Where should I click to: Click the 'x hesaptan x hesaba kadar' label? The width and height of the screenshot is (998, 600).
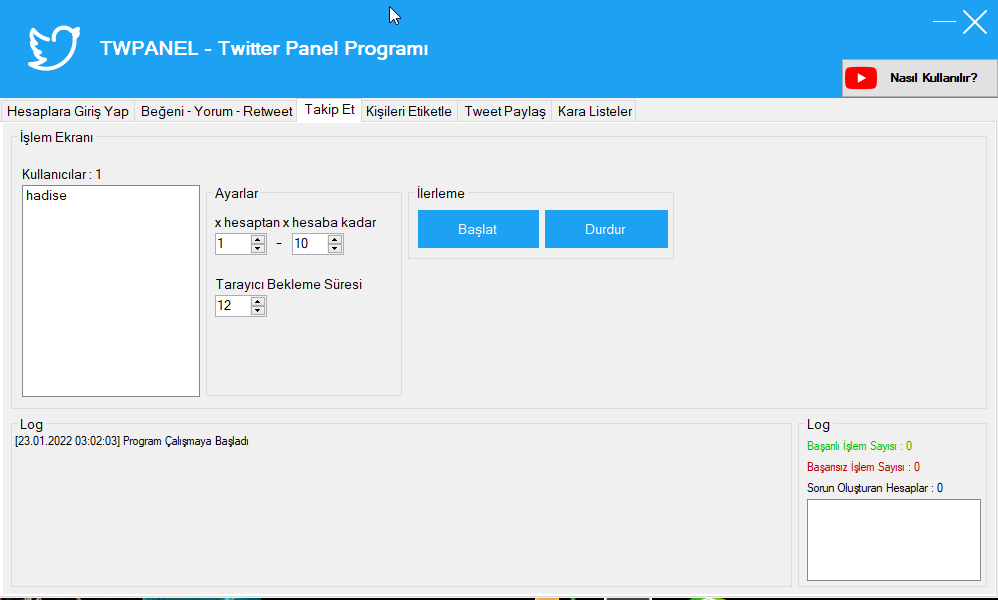tap(295, 223)
